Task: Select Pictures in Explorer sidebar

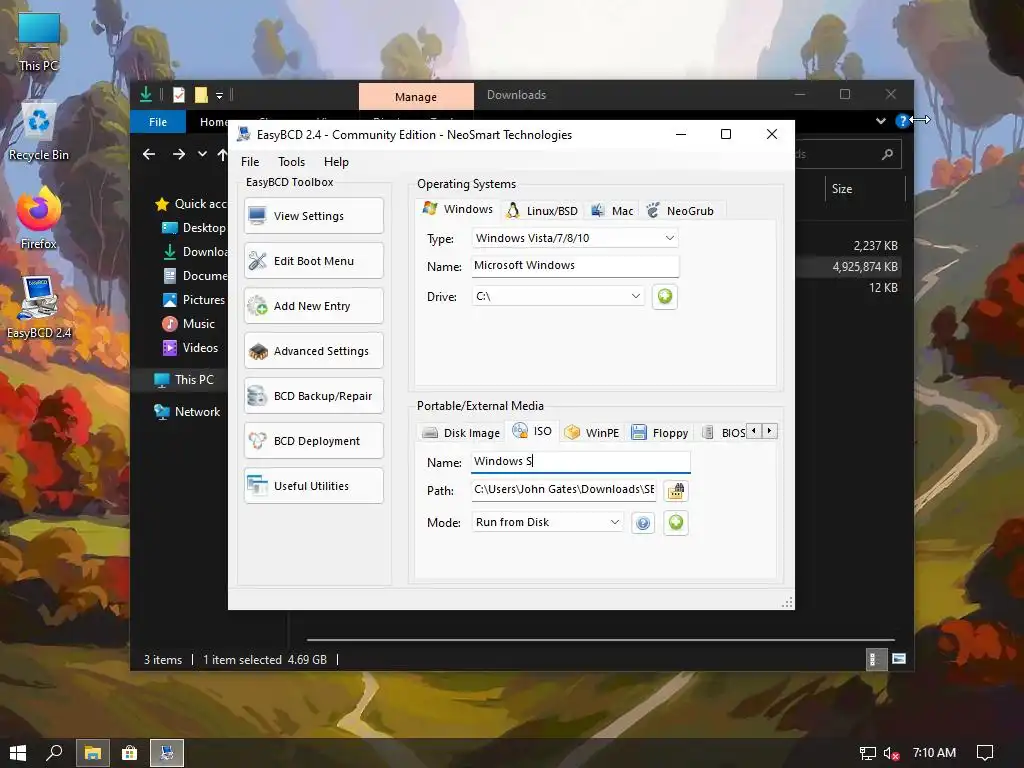Action: coord(194,300)
